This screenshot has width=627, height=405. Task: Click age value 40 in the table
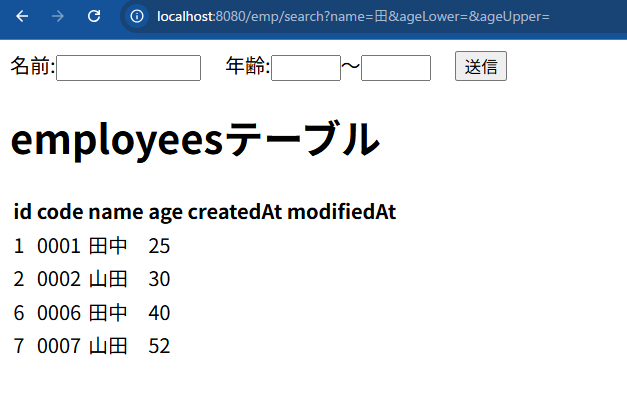[x=159, y=313]
